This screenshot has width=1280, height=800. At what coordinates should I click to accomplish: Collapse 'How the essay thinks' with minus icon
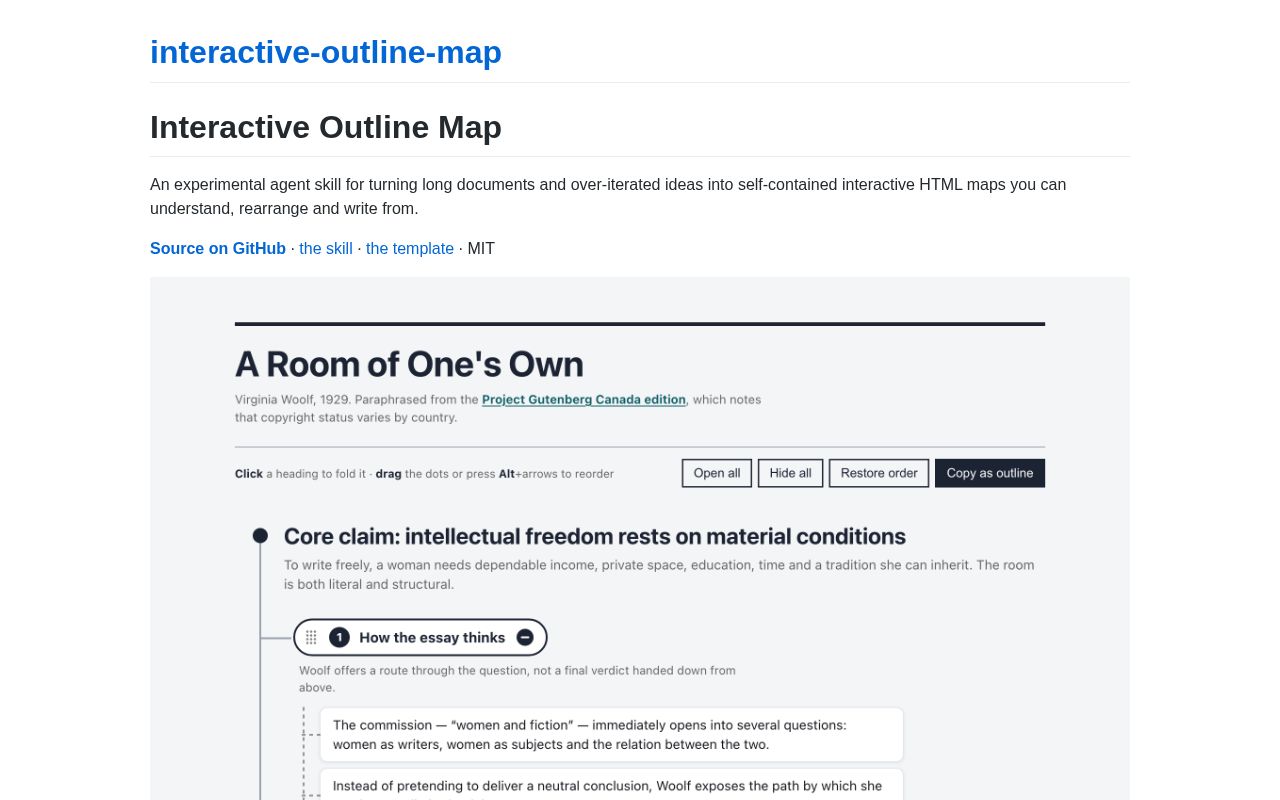point(525,637)
